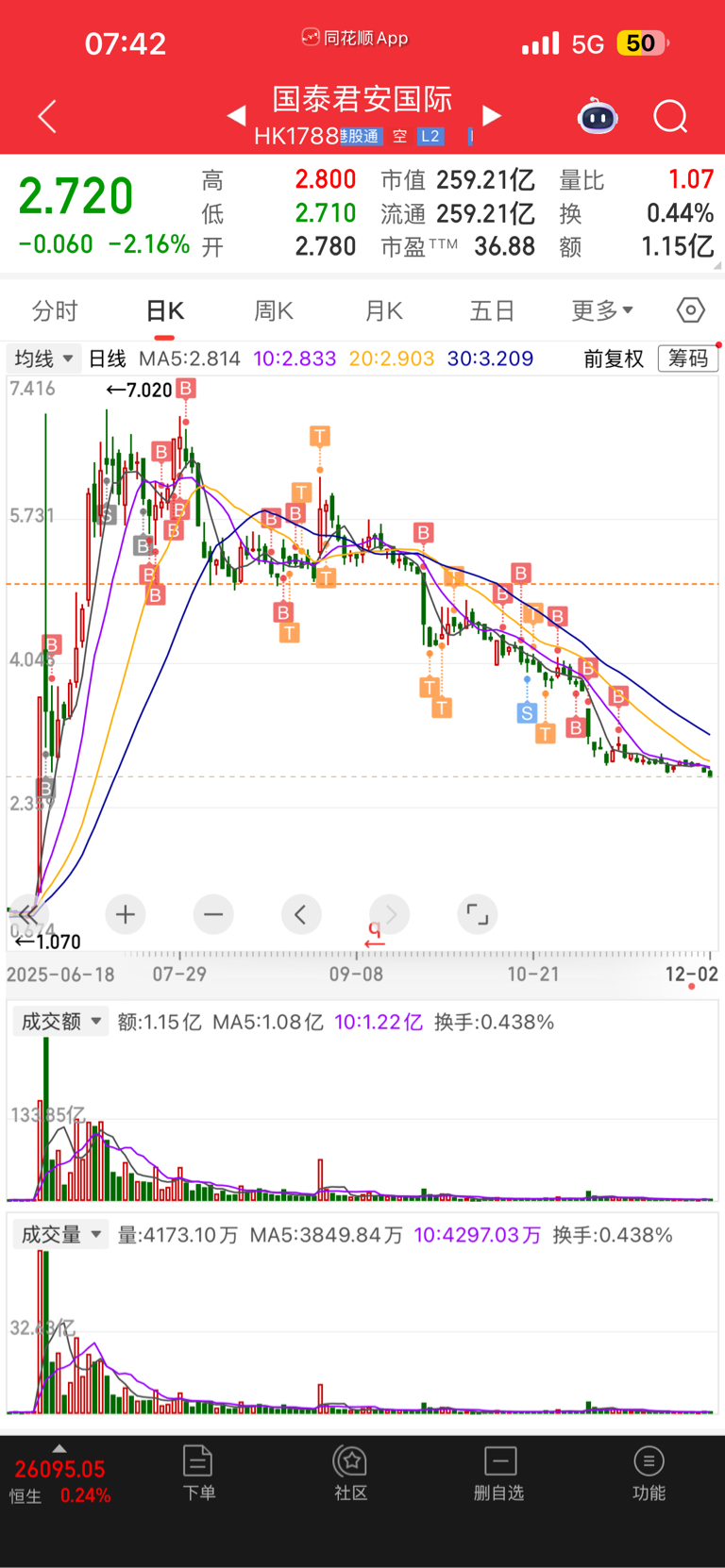Screen dimensions: 725x1568
Task: Go back using the top-left arrow
Action: point(47,116)
